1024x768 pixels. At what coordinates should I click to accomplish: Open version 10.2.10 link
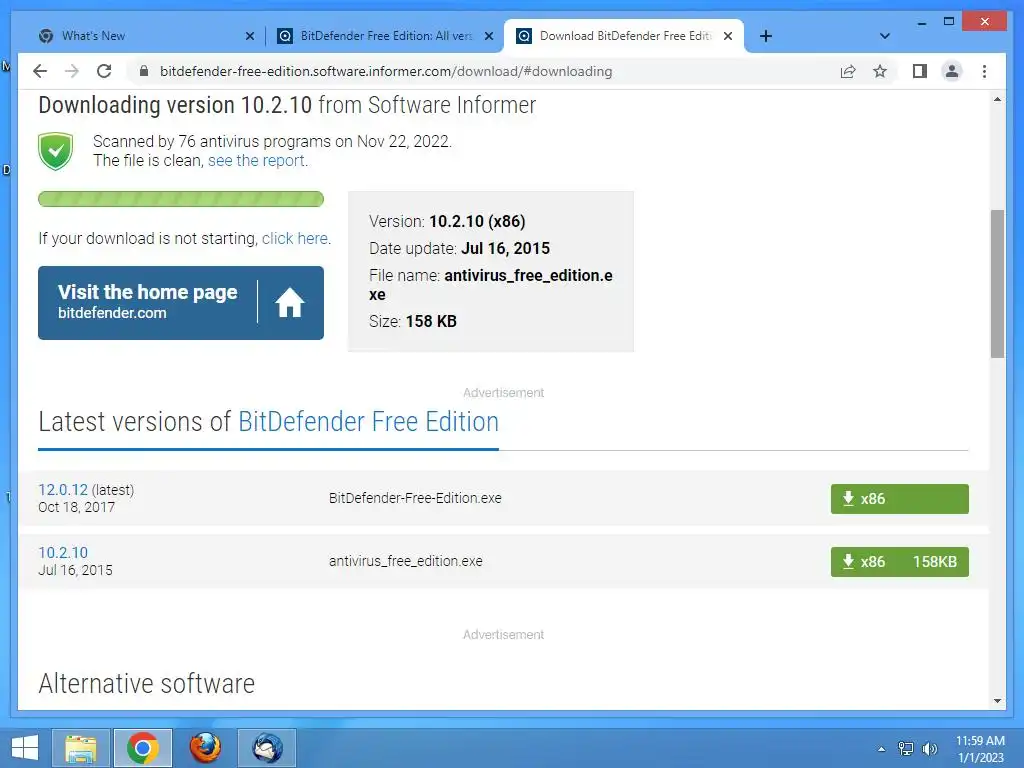(63, 552)
